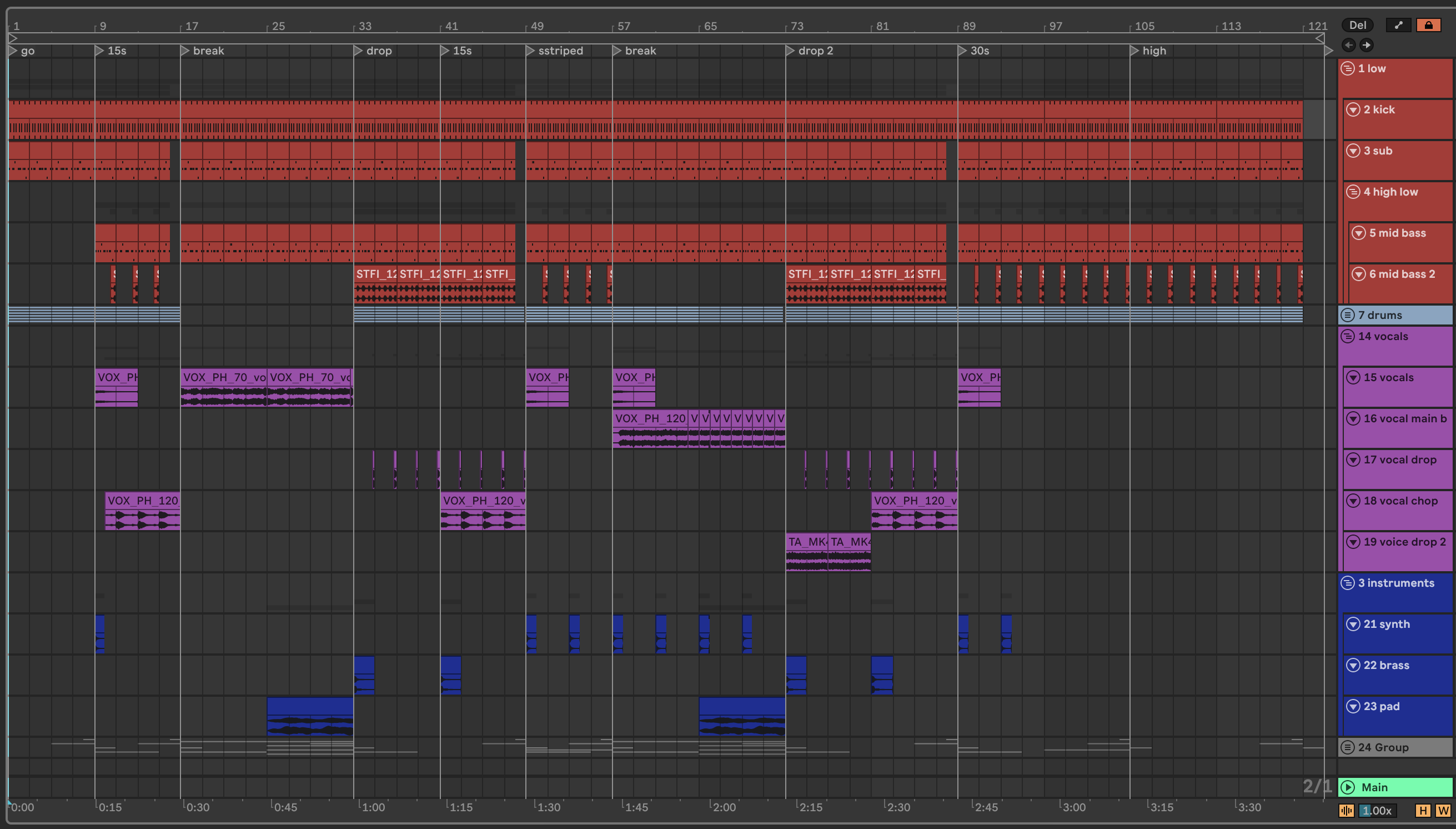This screenshot has width=1456, height=829.
Task: Fold the '1 low' group track
Action: pyautogui.click(x=1347, y=69)
